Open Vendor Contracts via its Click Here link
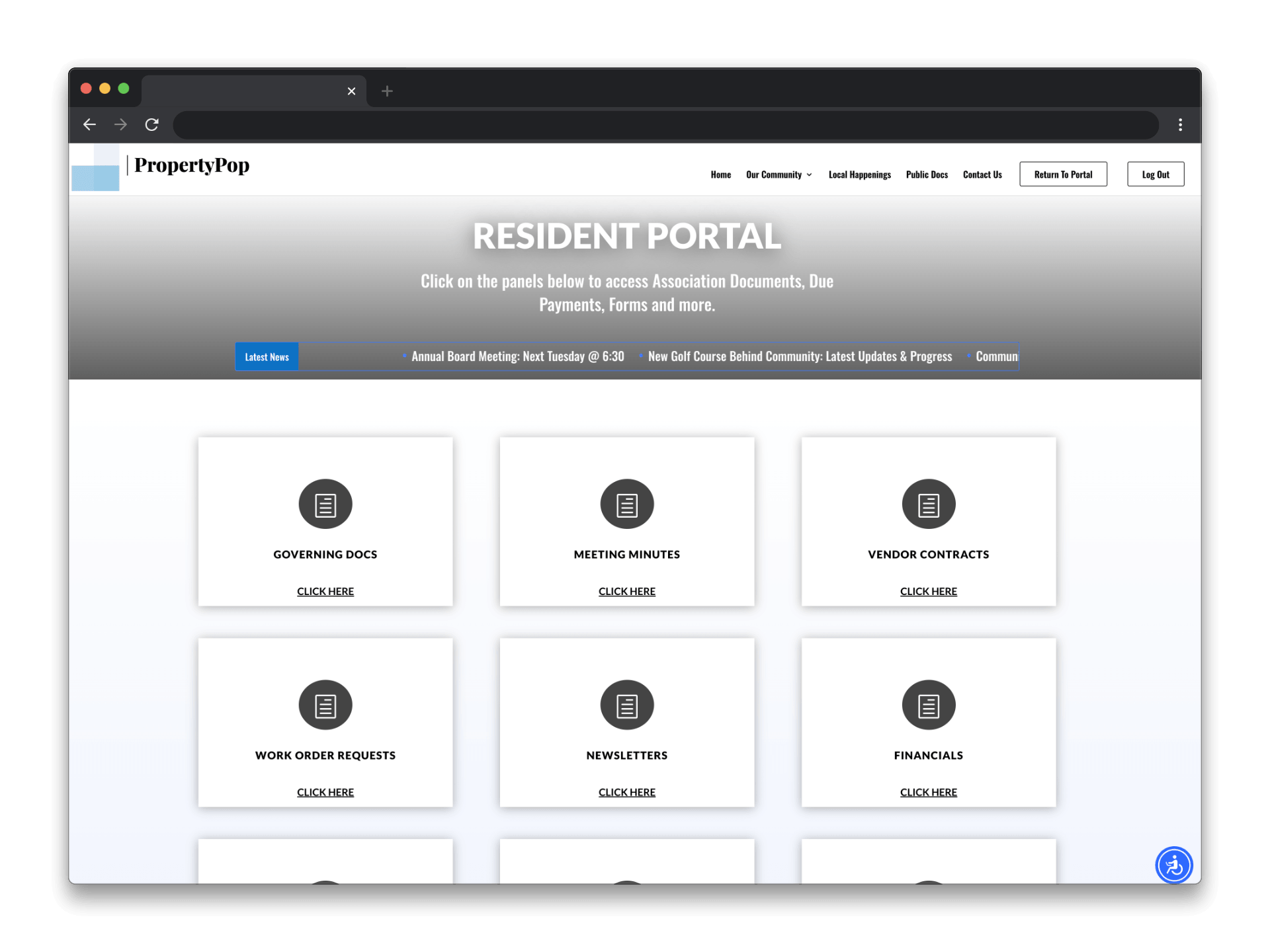Screen dimensions: 1270x952 coord(929,591)
